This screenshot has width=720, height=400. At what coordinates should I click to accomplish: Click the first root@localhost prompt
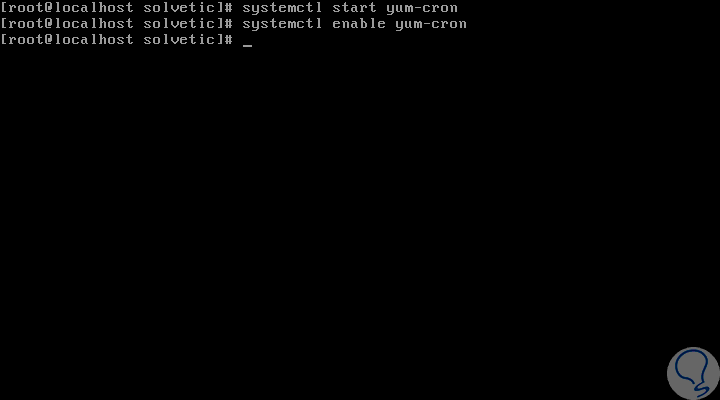tap(117, 8)
